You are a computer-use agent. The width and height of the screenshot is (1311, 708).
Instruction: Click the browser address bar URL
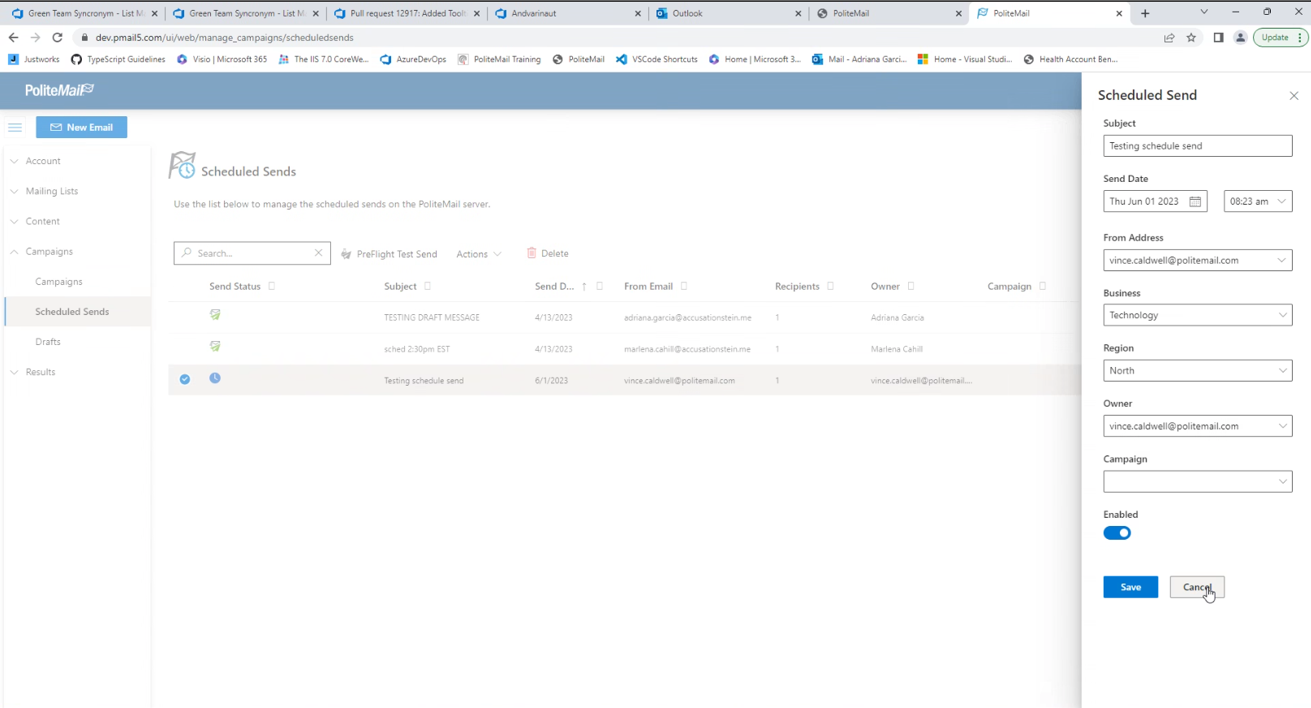pyautogui.click(x=224, y=38)
